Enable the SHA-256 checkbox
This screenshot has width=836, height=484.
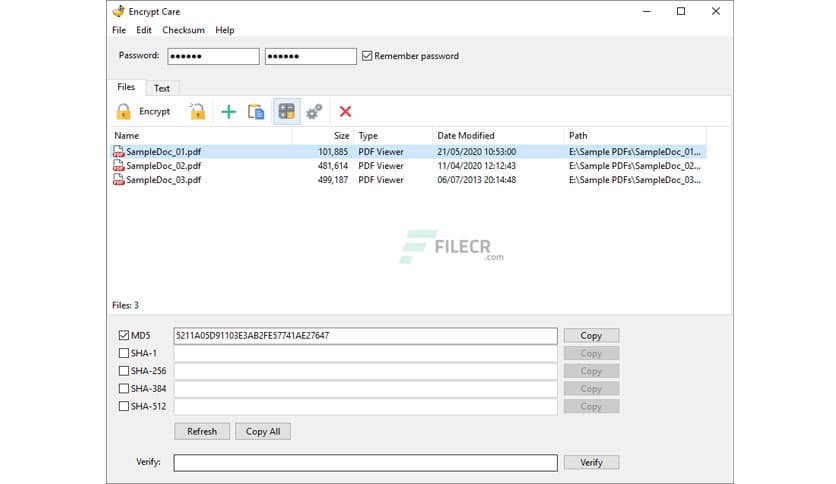tap(124, 370)
